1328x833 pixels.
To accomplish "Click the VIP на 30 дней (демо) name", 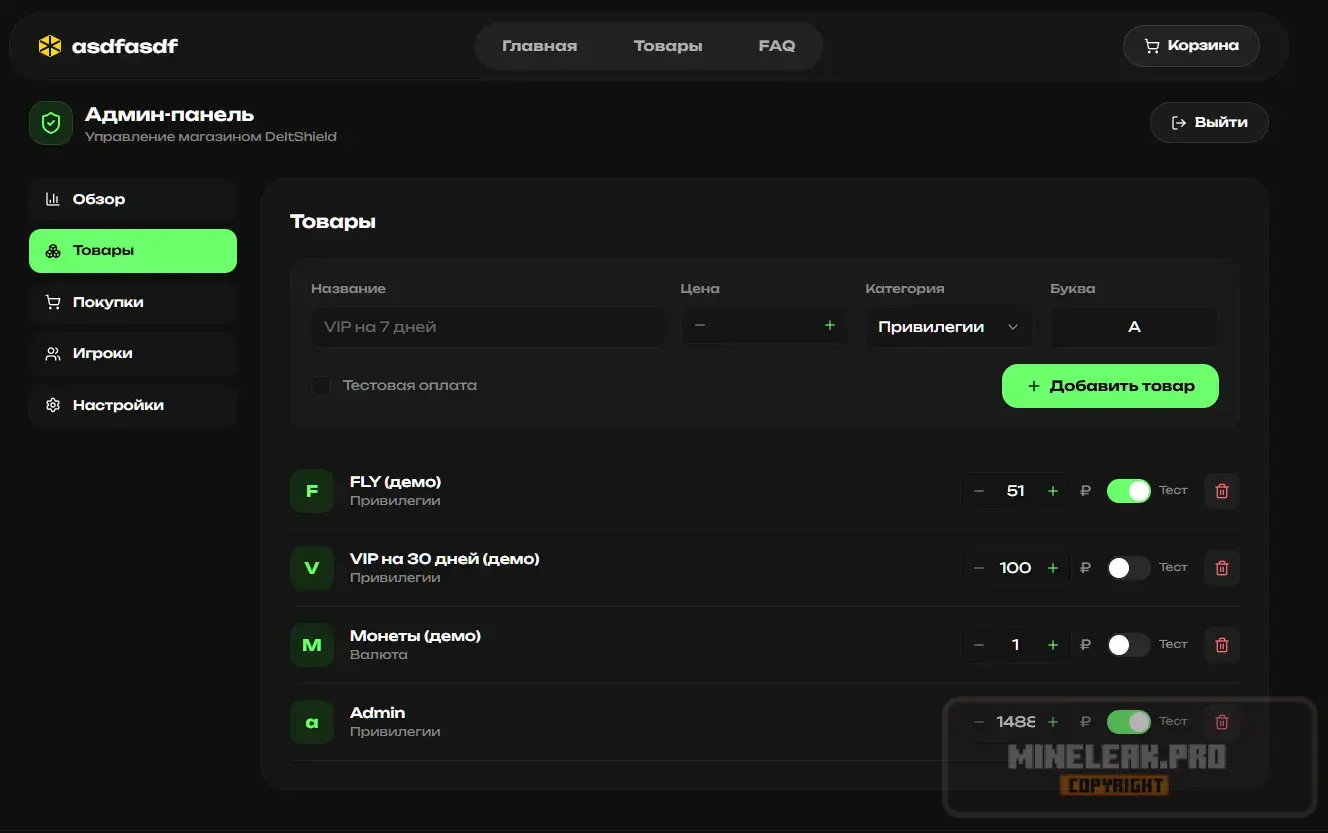I will point(444,559).
